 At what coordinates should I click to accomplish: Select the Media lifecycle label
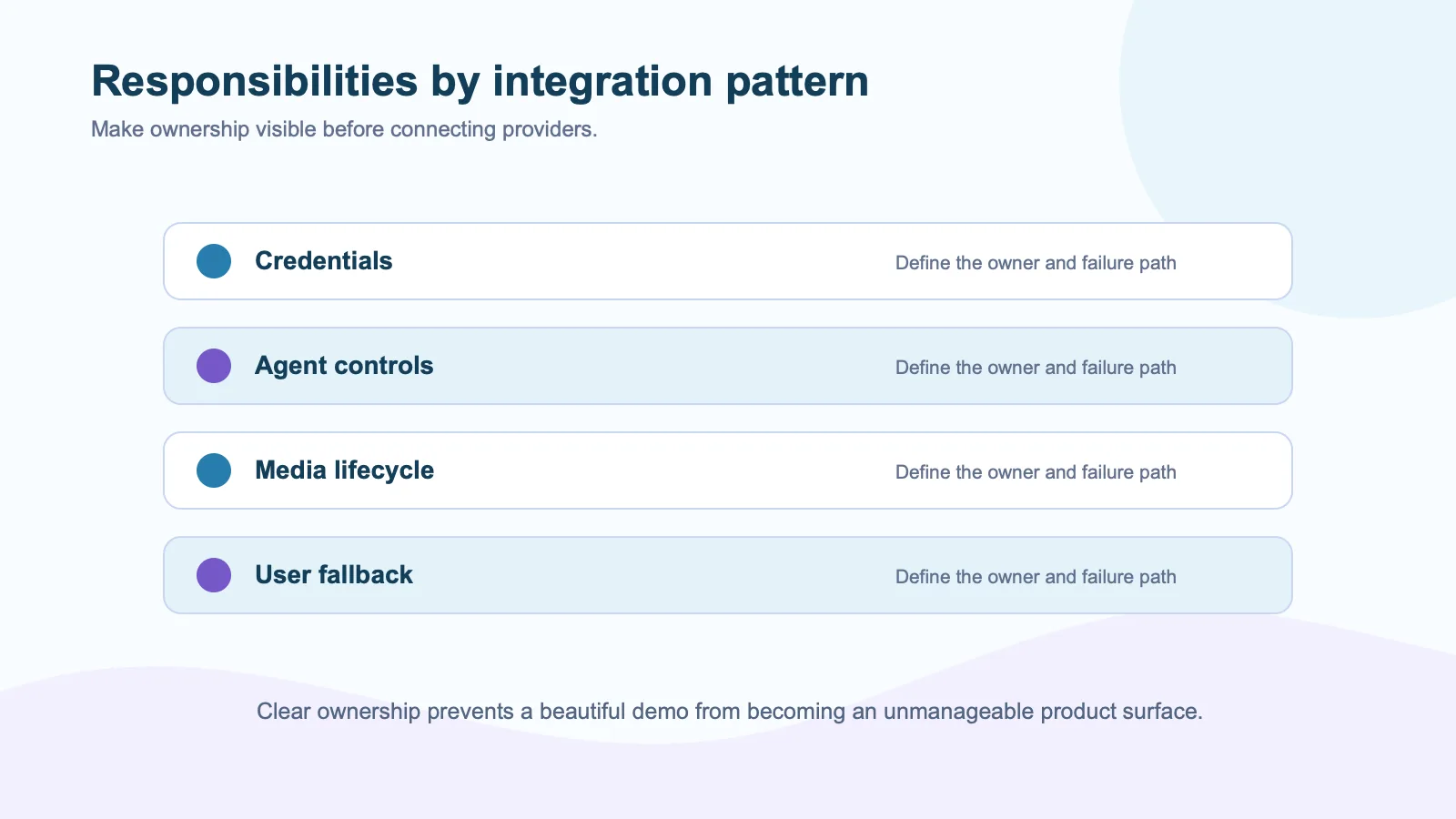click(344, 470)
